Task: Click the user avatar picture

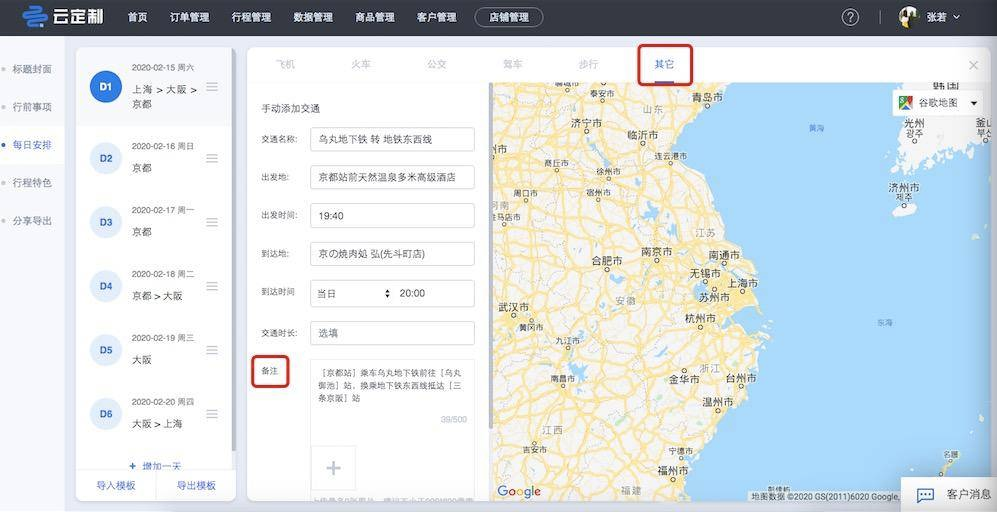Action: pos(909,17)
